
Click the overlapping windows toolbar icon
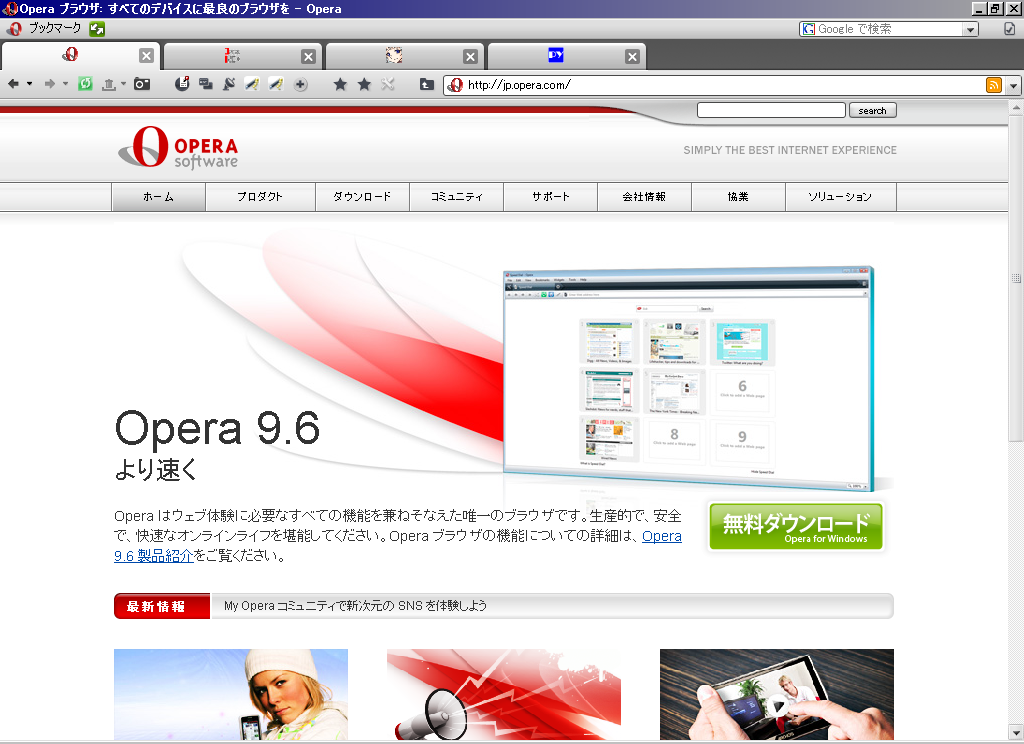(x=206, y=84)
